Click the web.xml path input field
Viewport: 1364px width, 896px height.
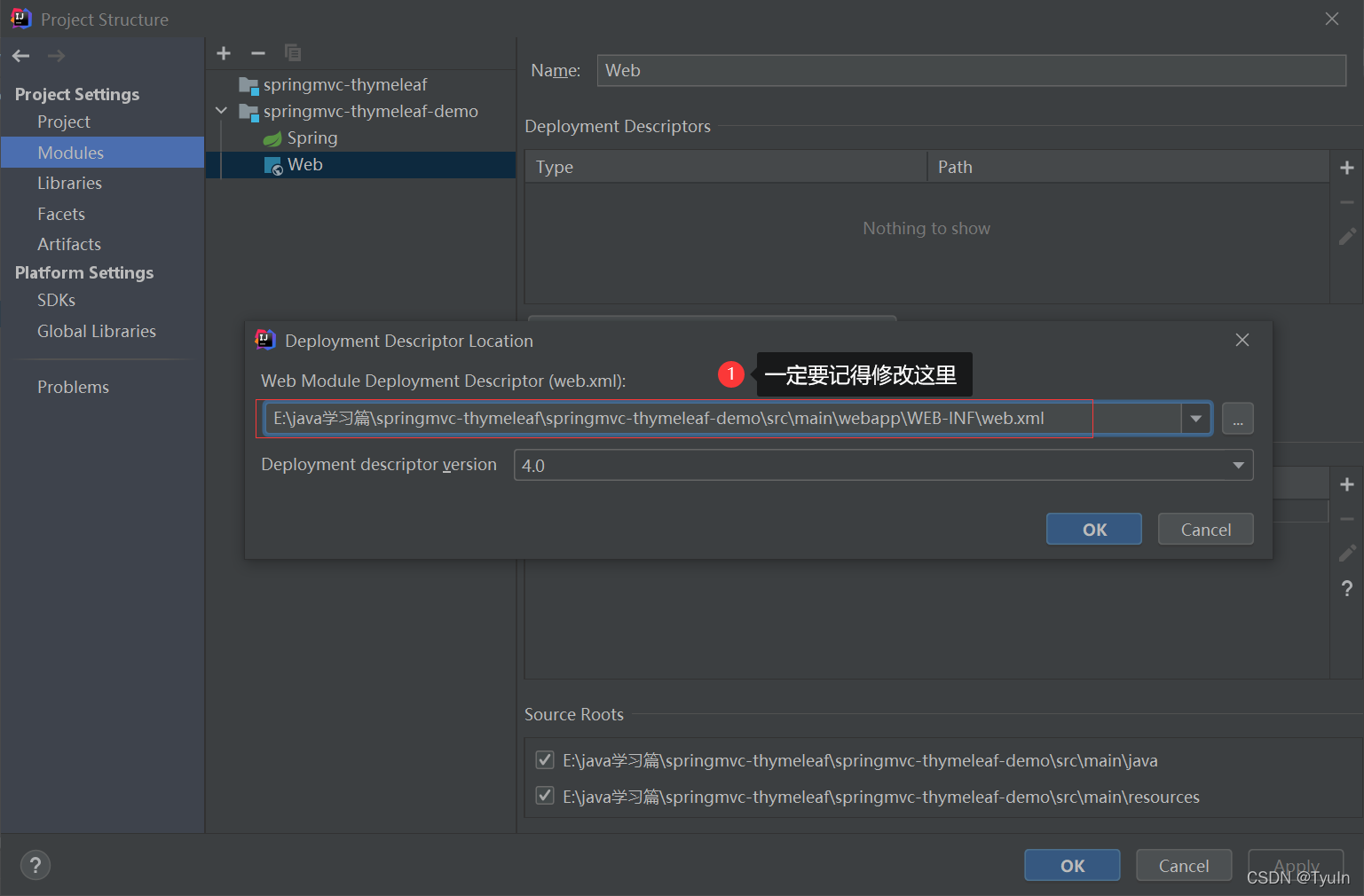point(722,419)
